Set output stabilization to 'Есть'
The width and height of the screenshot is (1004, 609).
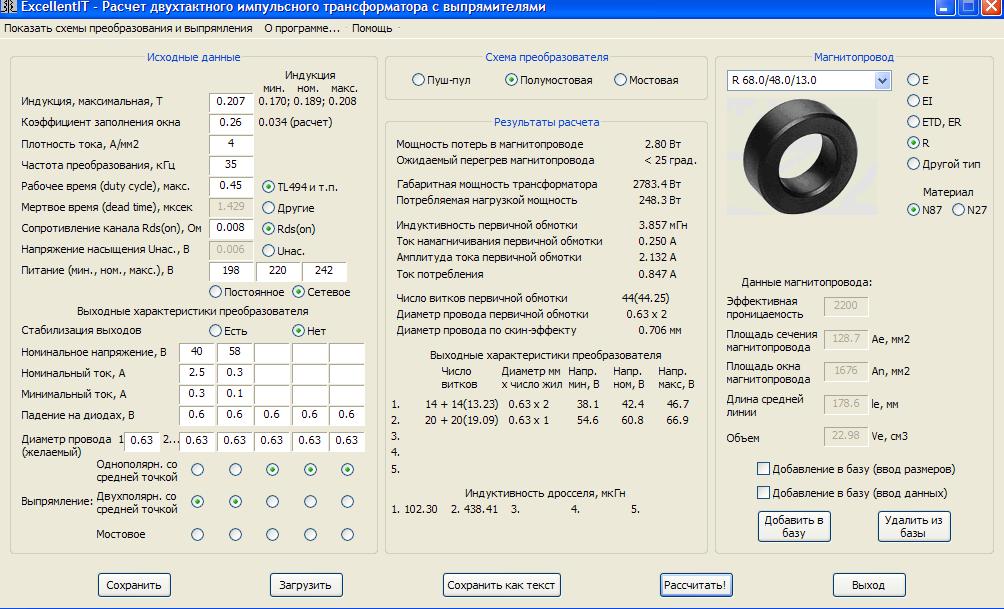216,331
